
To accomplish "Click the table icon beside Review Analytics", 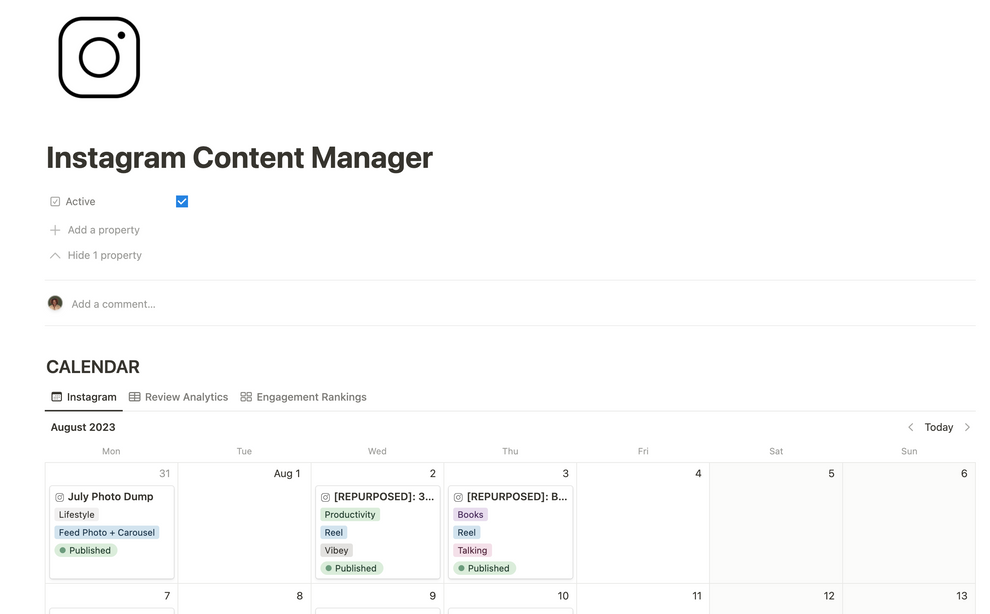I will click(x=133, y=397).
